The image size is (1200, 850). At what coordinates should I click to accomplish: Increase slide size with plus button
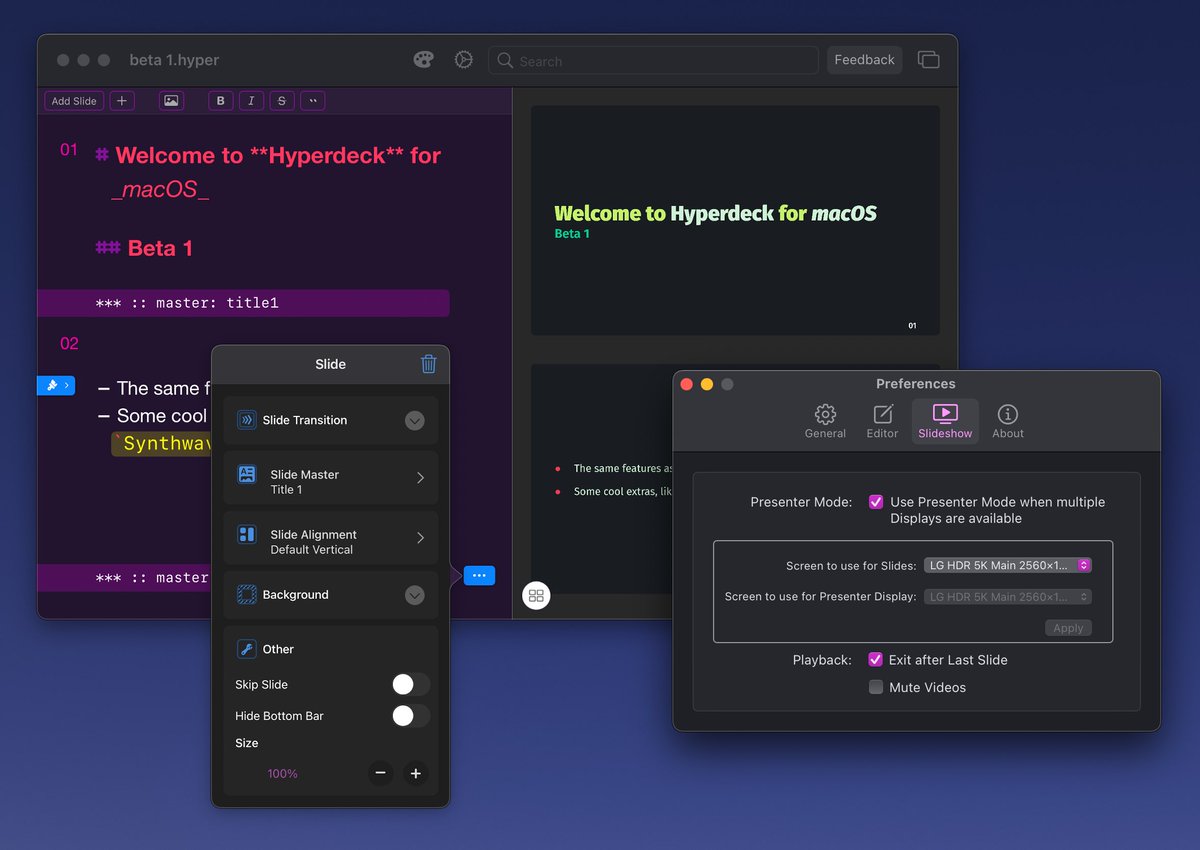click(416, 773)
